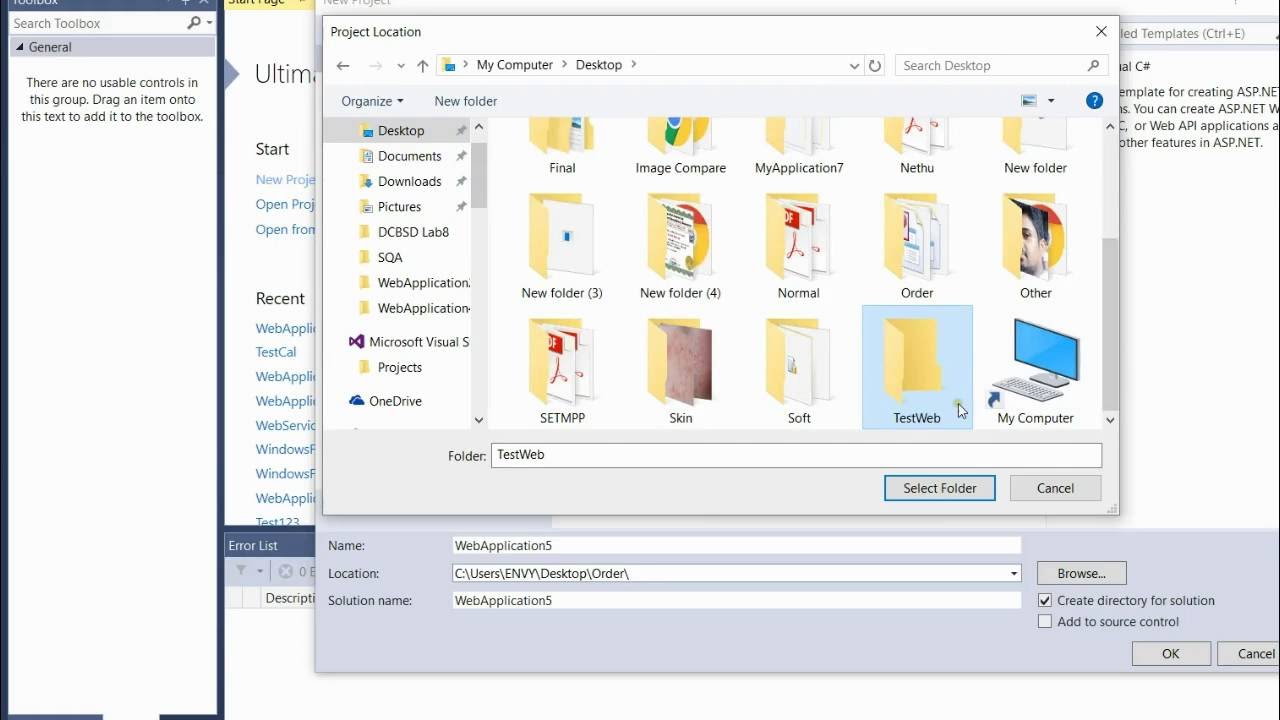
Task: Select Desktop in navigation pane
Action: tap(401, 131)
